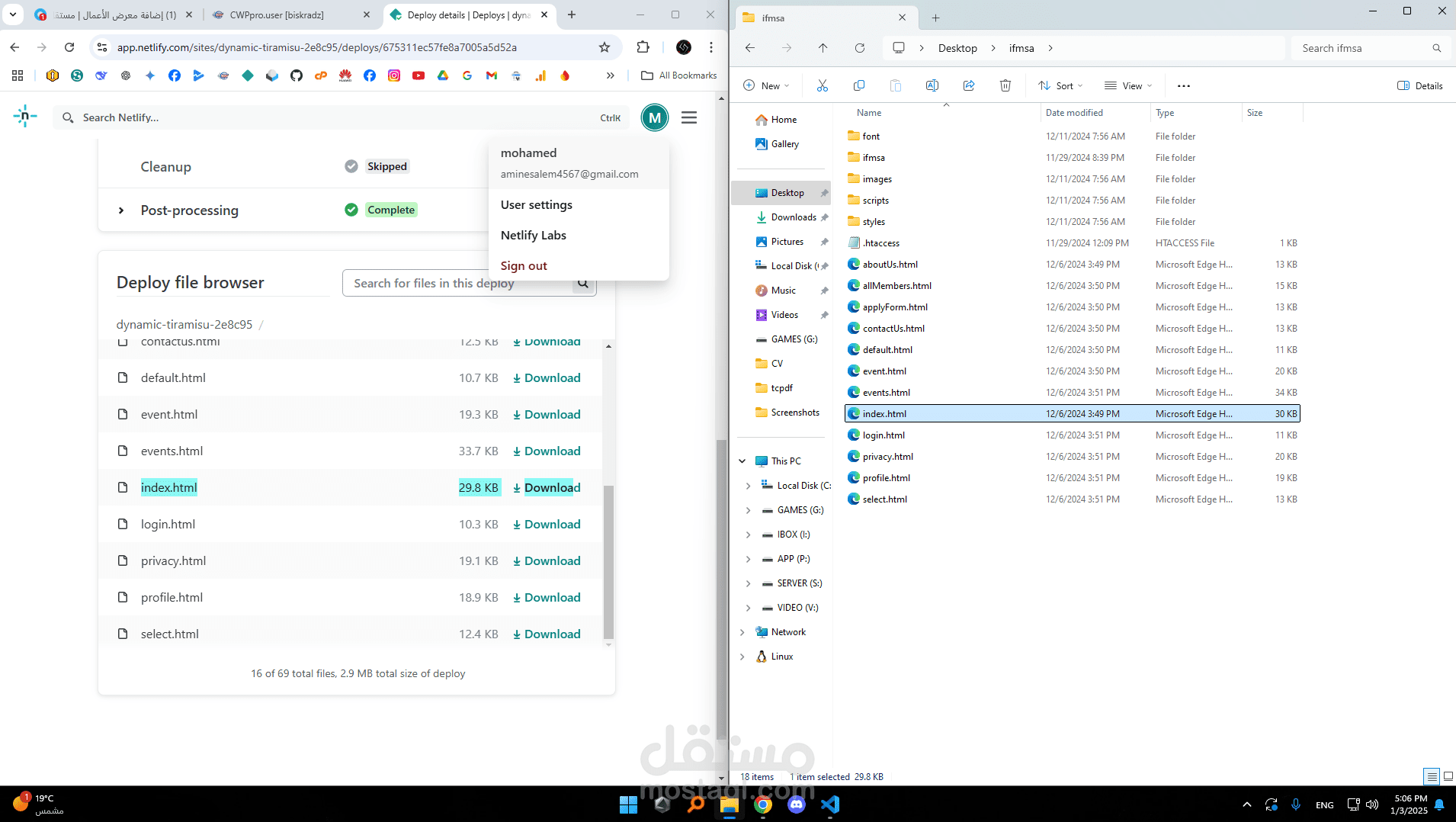The width and height of the screenshot is (1456, 822).
Task: Click the Rename icon in Explorer toolbar
Action: 932,85
